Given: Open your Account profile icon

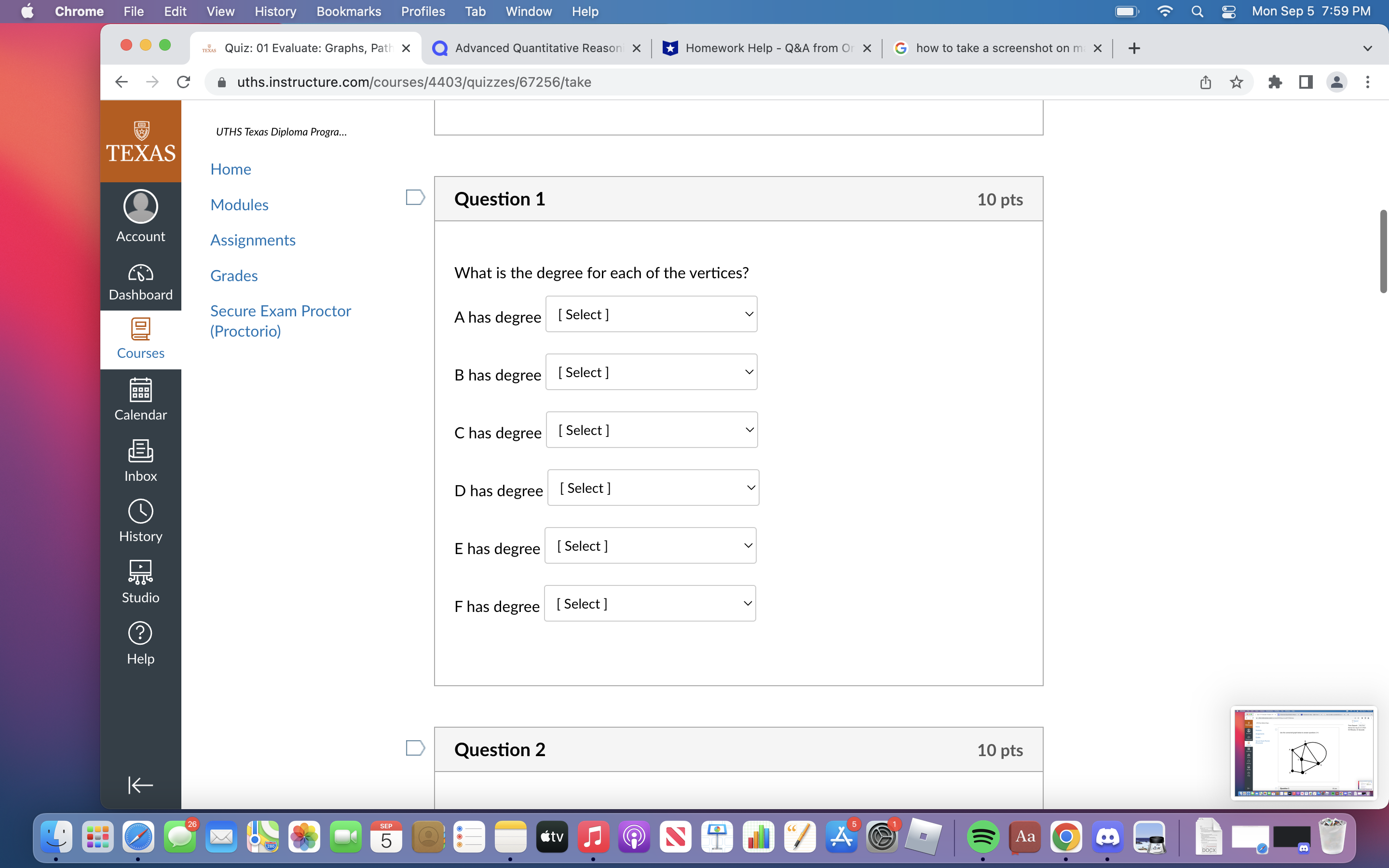Looking at the screenshot, I should (140, 215).
